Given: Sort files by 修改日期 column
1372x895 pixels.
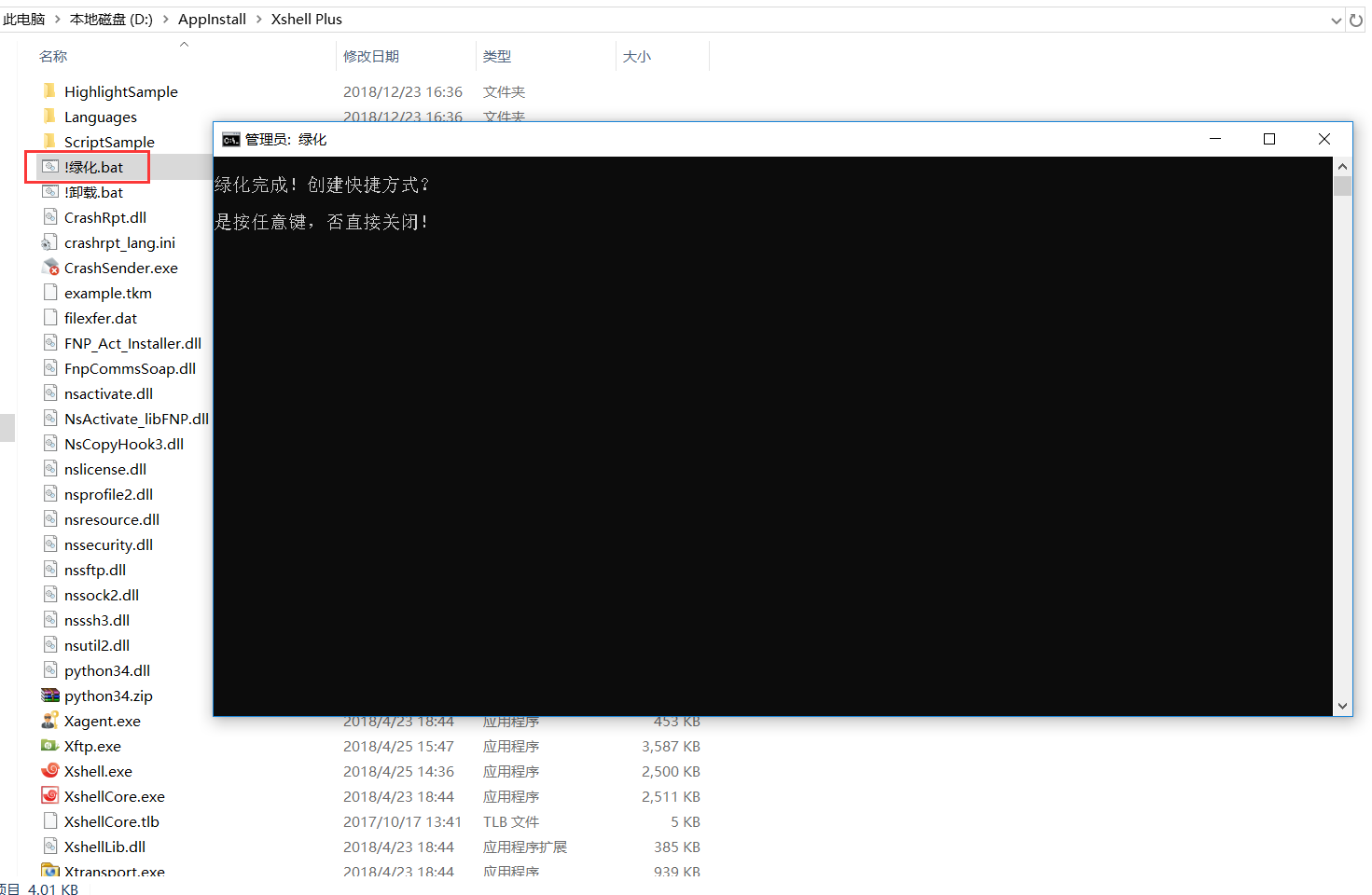Looking at the screenshot, I should (x=371, y=56).
